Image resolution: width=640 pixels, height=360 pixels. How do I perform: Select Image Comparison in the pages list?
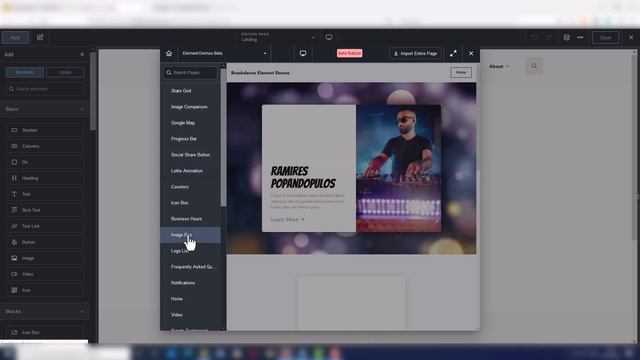(x=190, y=107)
